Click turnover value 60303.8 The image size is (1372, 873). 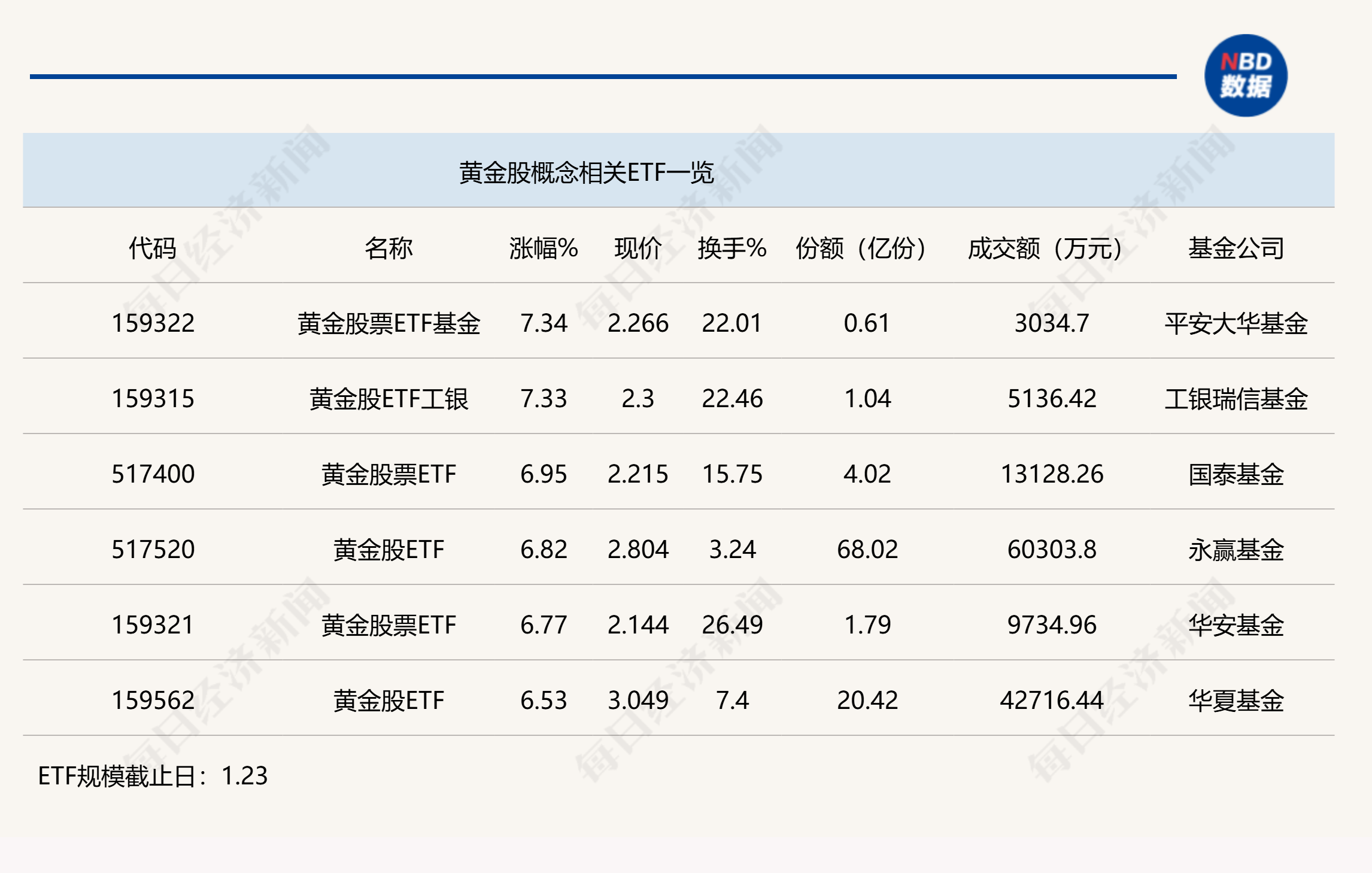tap(1051, 550)
